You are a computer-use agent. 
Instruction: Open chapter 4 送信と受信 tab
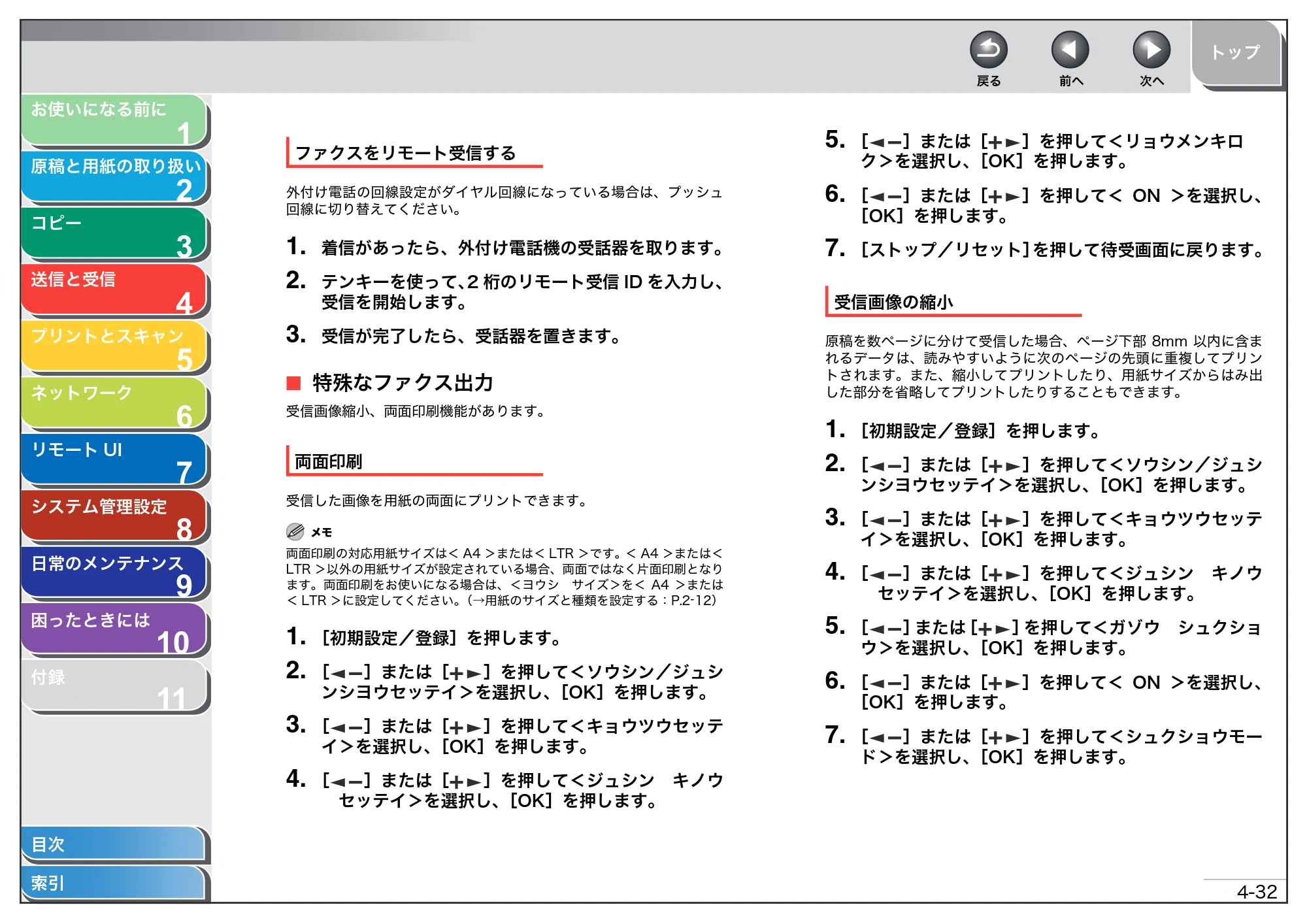click(114, 290)
